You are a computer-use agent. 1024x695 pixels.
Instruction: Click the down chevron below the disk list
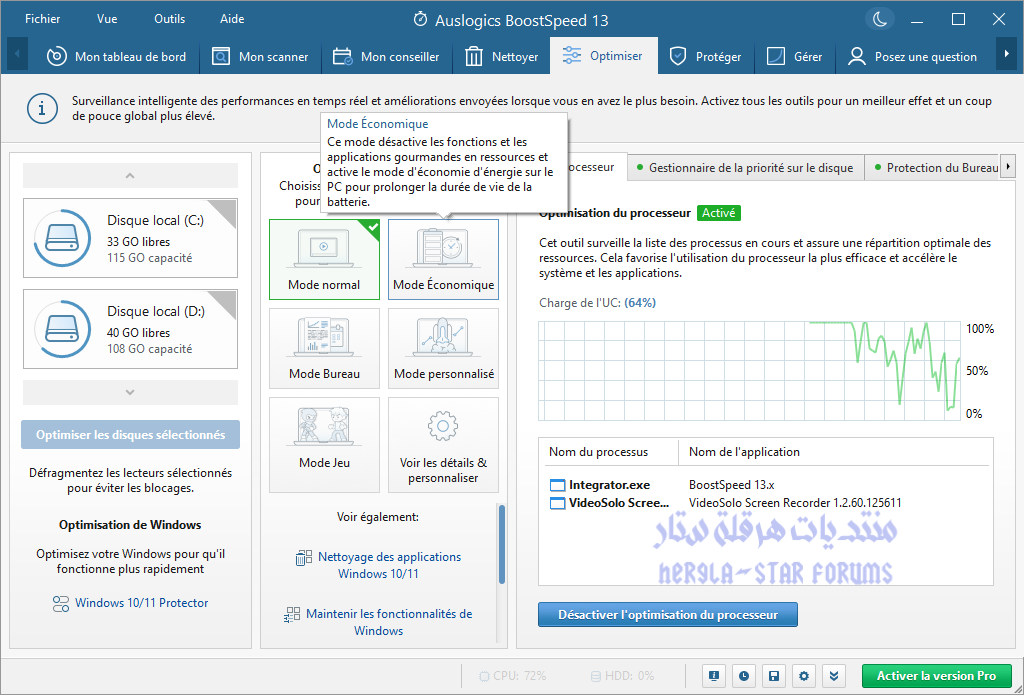[x=130, y=392]
